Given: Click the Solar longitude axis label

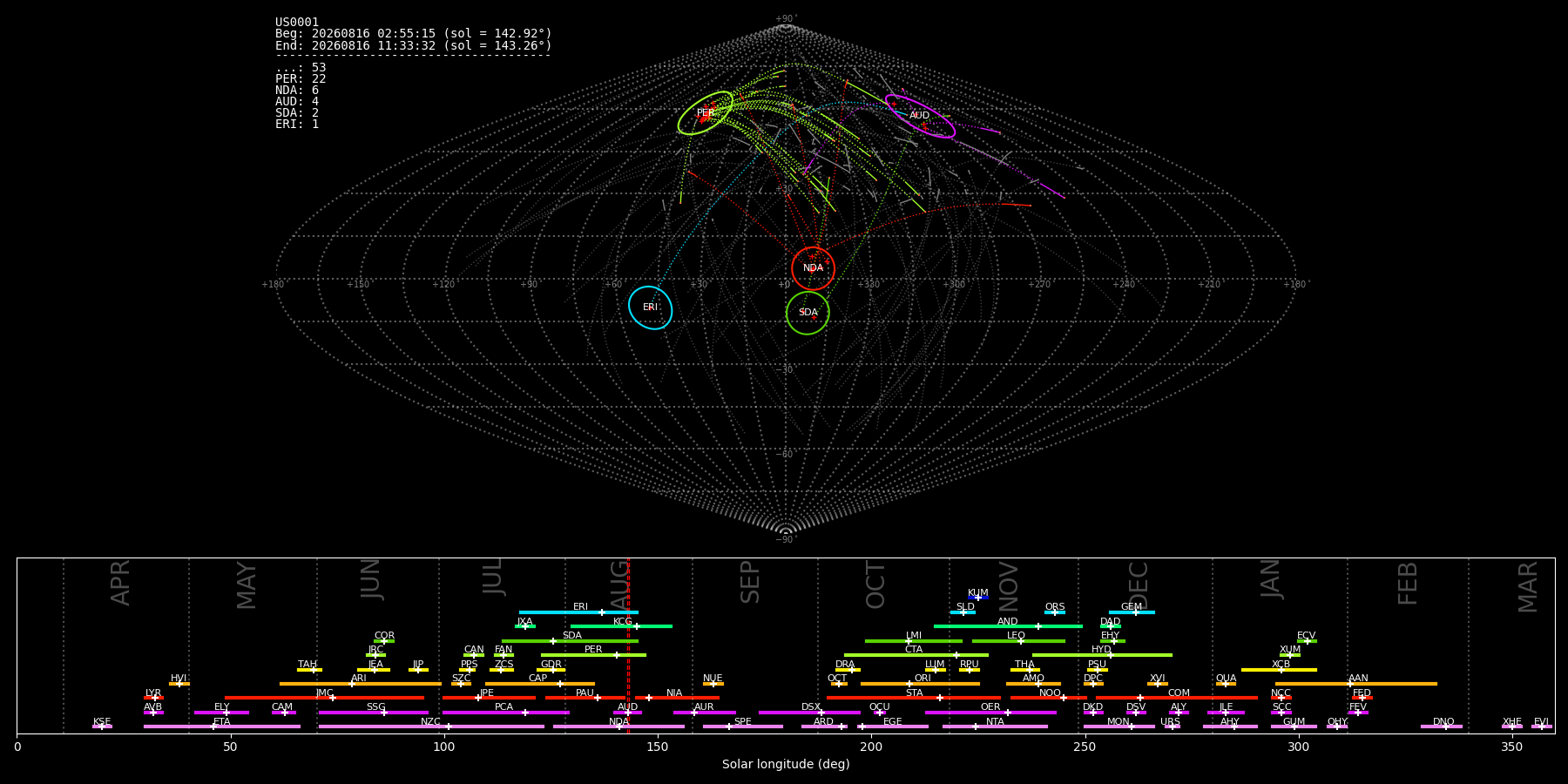Looking at the screenshot, I should click(786, 764).
